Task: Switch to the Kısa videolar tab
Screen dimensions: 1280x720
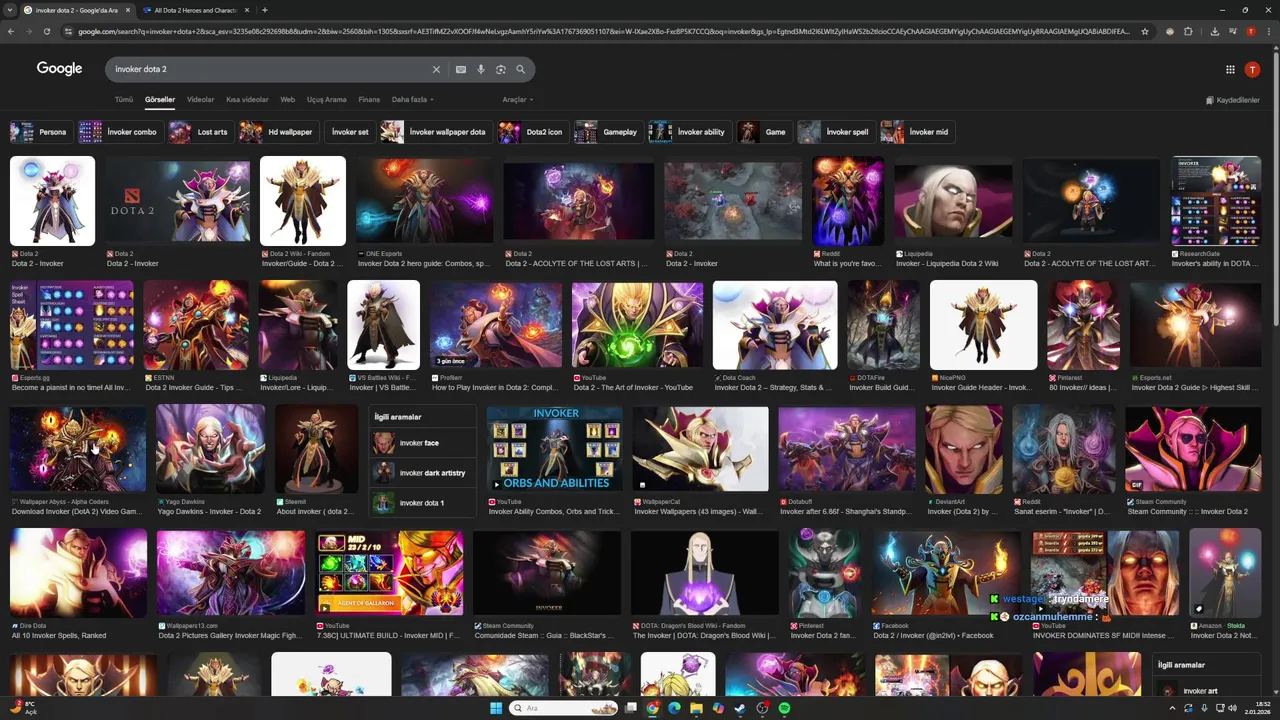Action: (247, 100)
